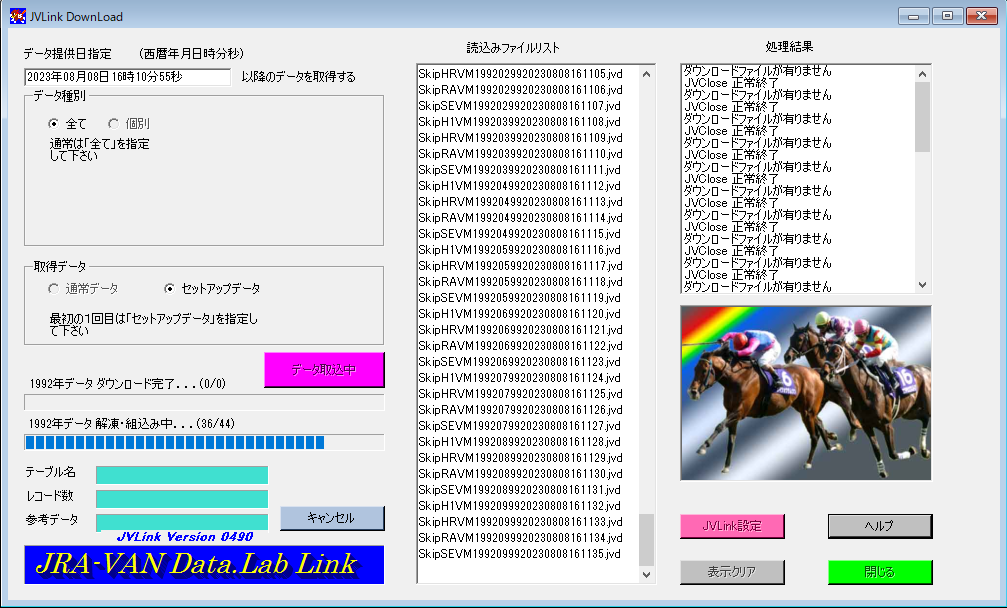Click scroll down arrow in 処理結果 list
Screen dimensions: 1007x608
click(922, 285)
